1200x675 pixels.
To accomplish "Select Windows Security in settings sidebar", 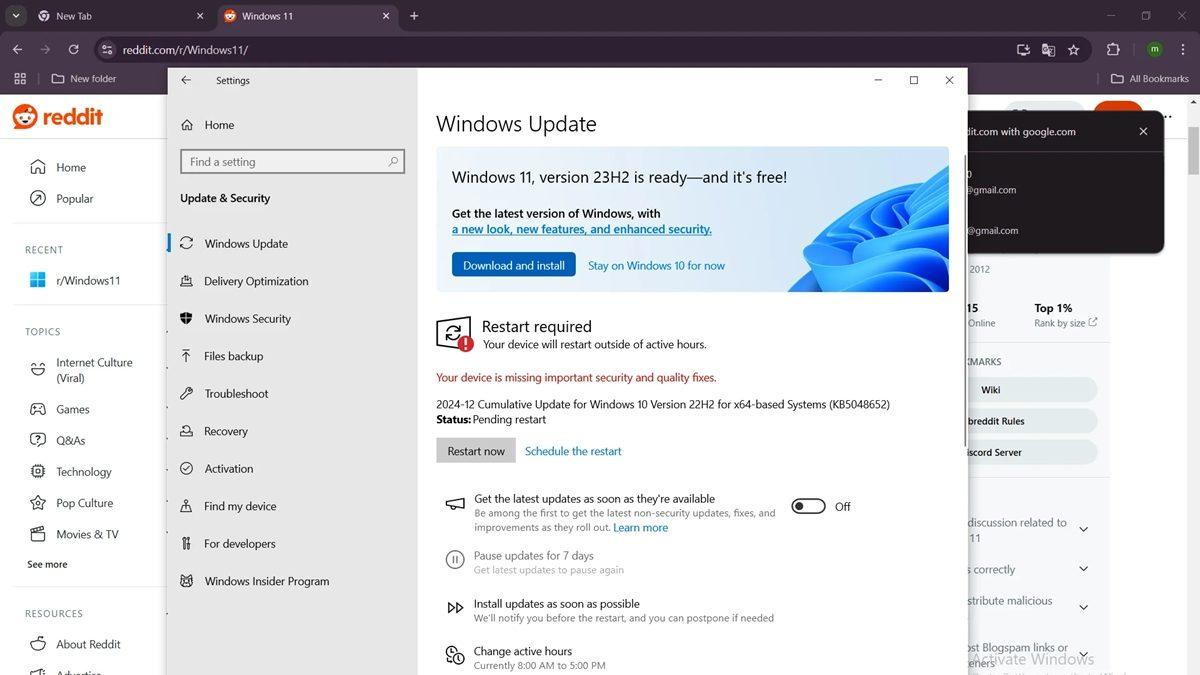I will tap(247, 319).
